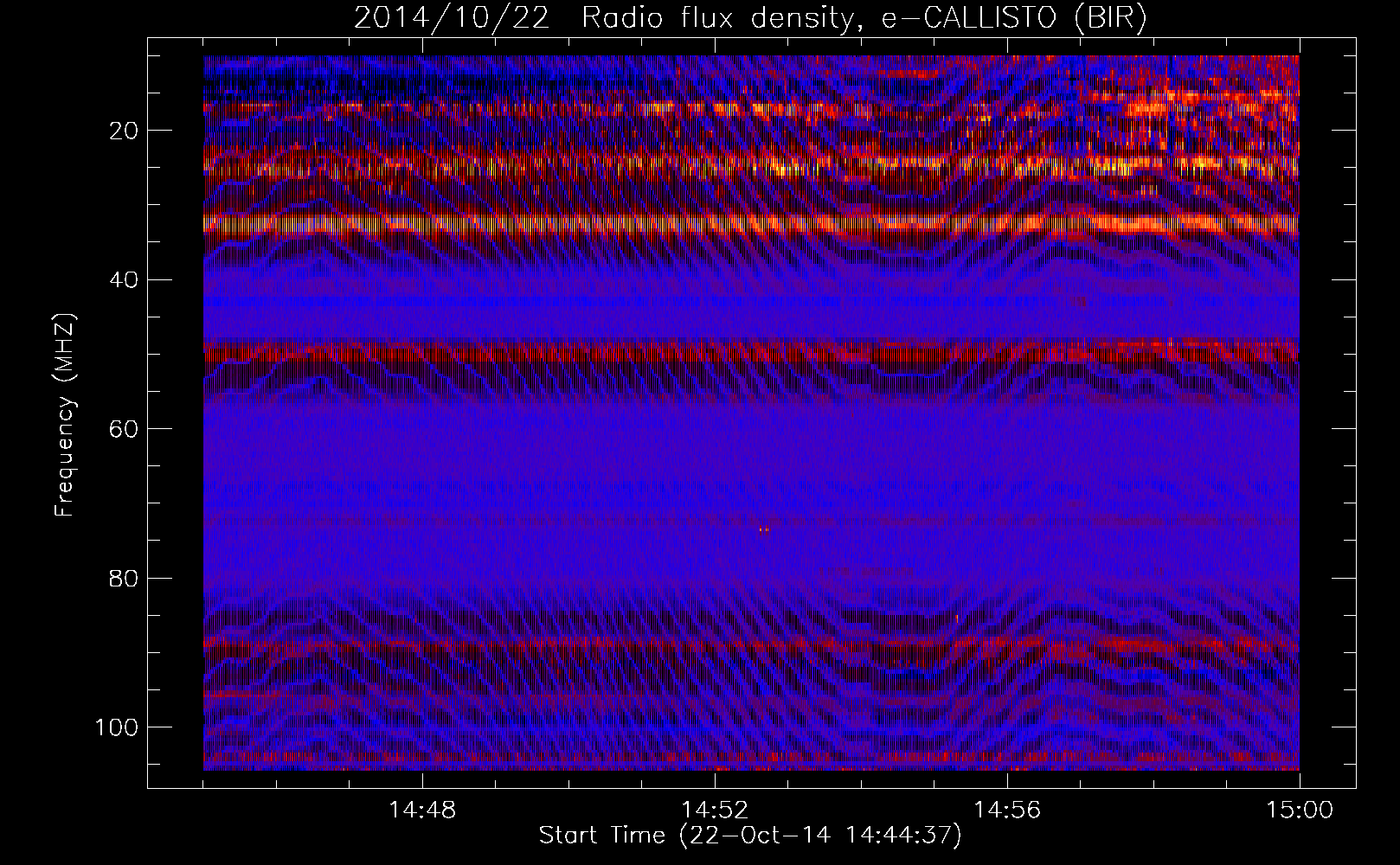Click the '15:00' time tick label
Screen dimensions: 1400x865
[x=1300, y=811]
